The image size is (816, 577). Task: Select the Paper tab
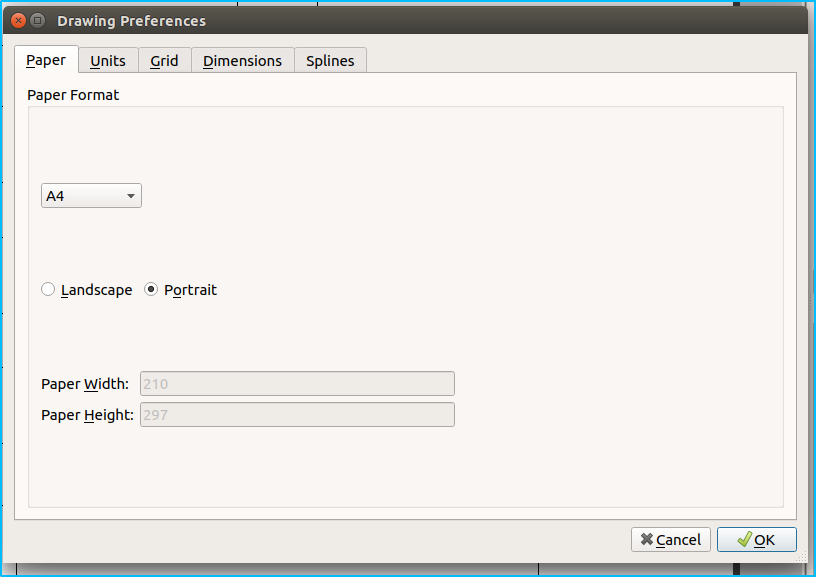coord(46,60)
